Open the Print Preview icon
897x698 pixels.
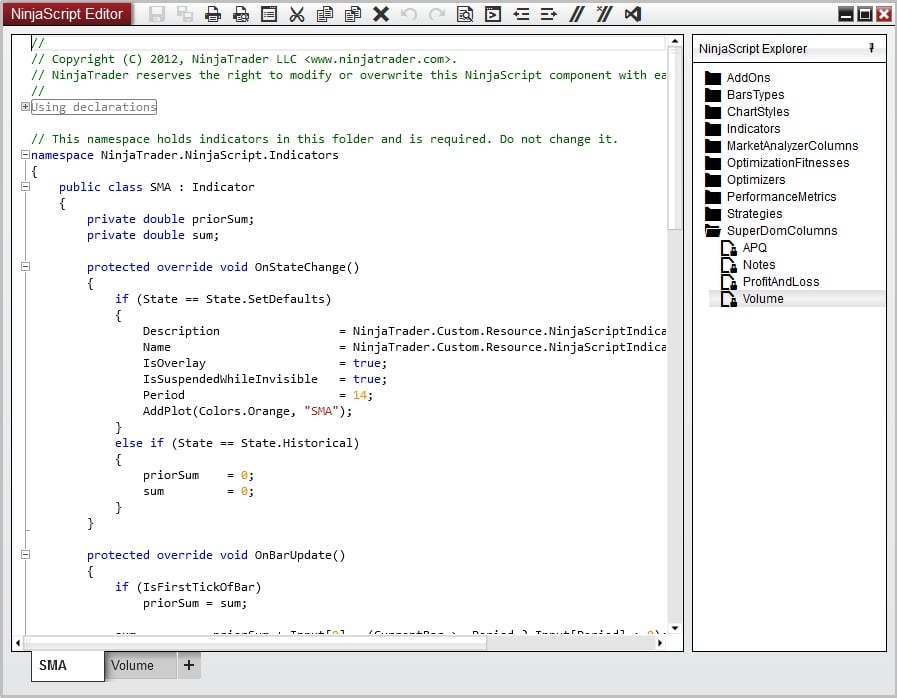[241, 14]
